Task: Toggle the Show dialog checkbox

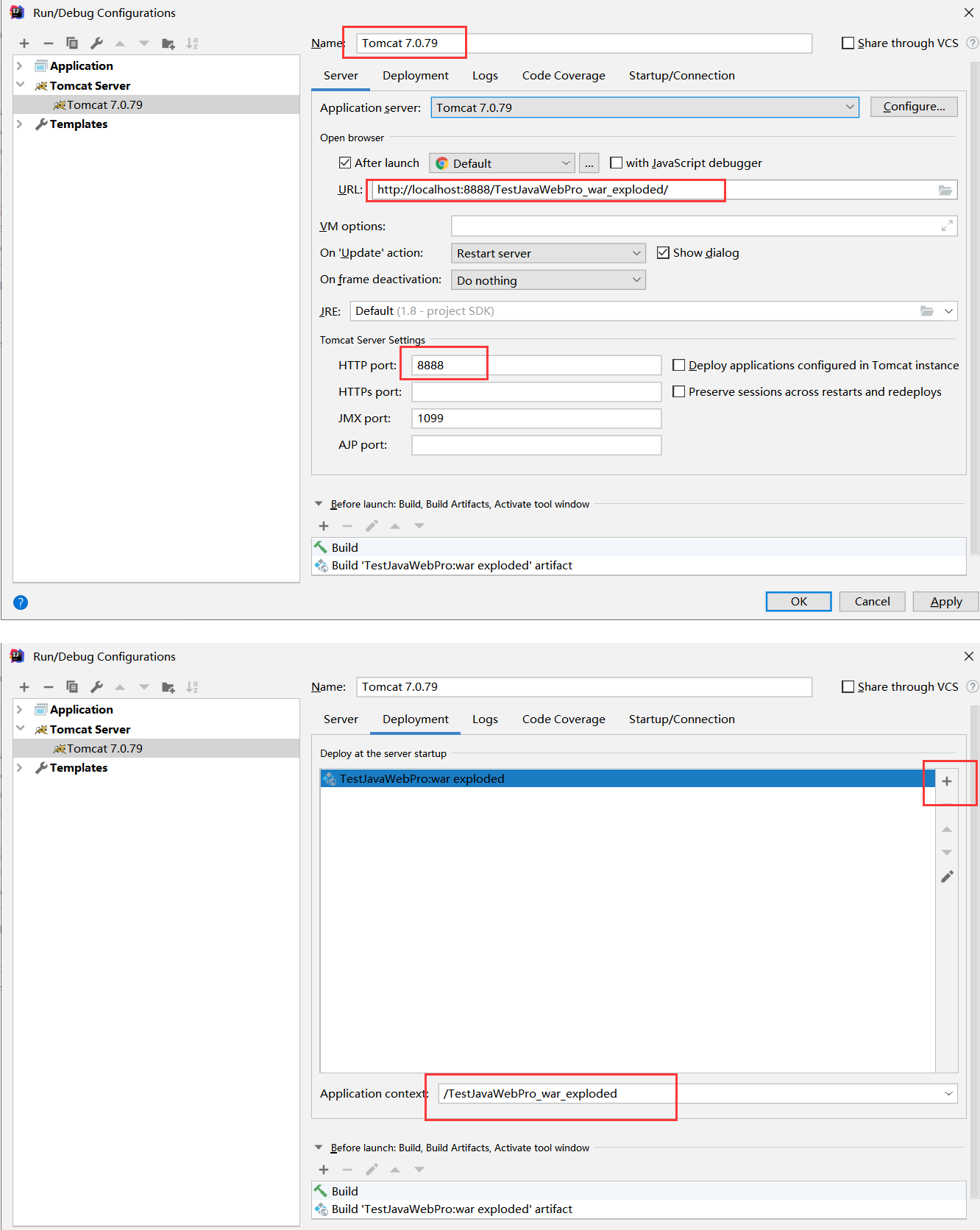Action: pos(663,252)
